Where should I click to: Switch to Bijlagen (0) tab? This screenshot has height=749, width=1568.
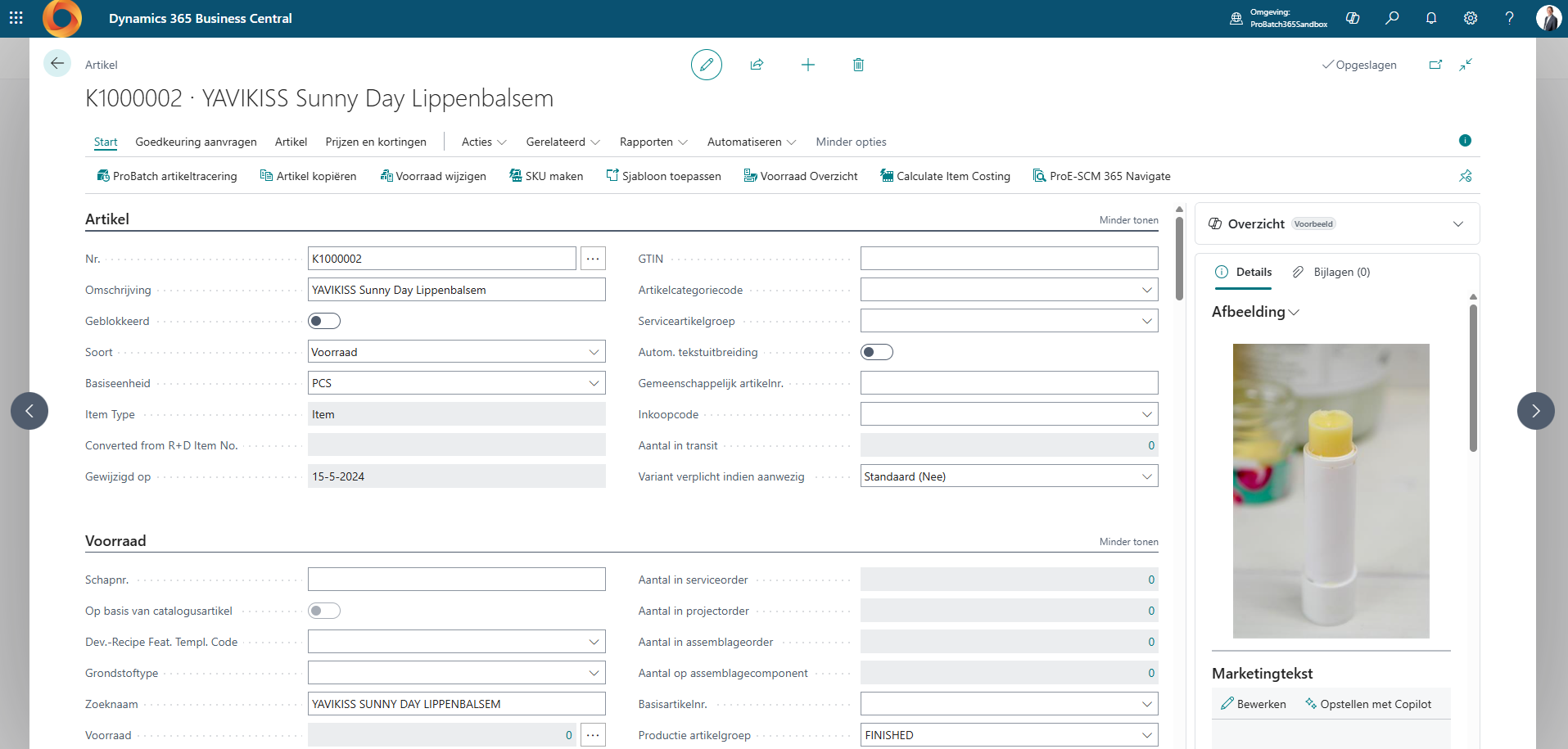click(x=1331, y=272)
